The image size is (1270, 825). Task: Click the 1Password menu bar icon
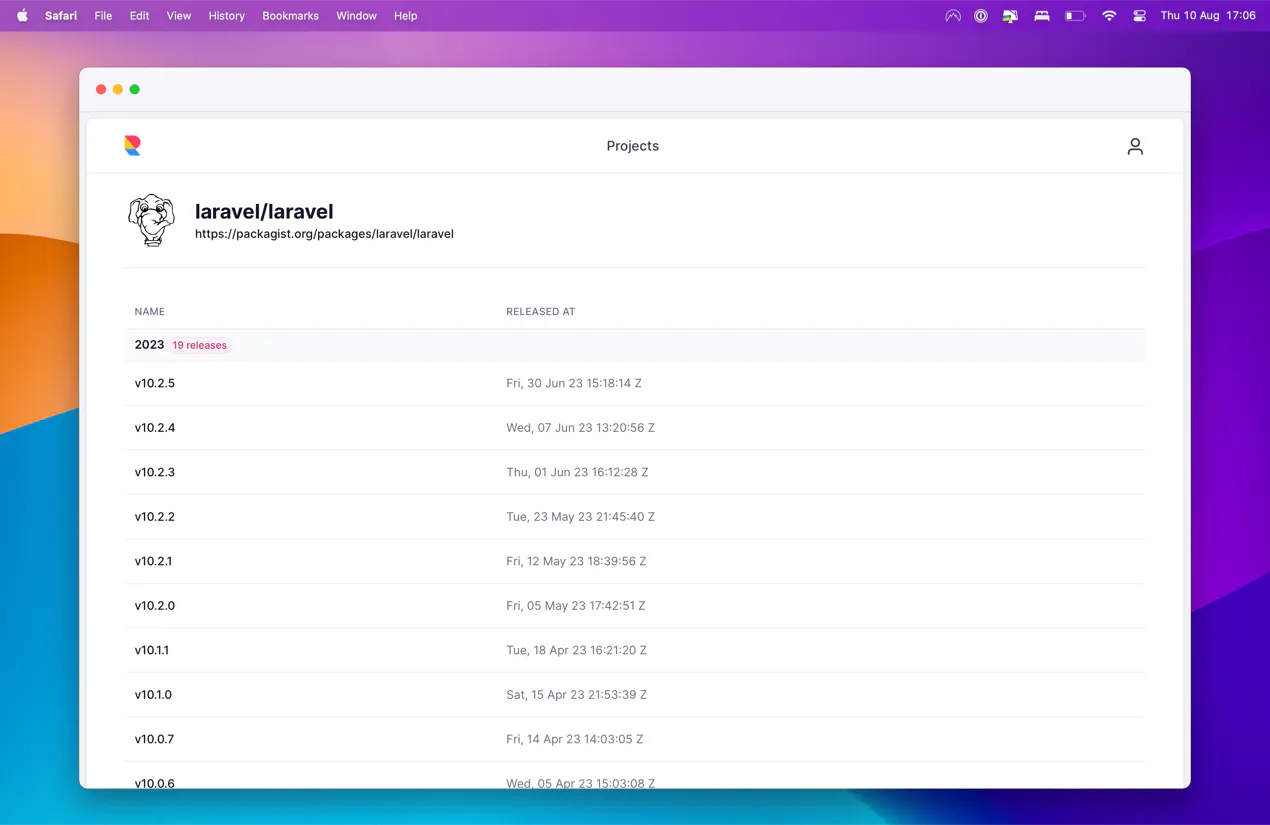tap(981, 16)
